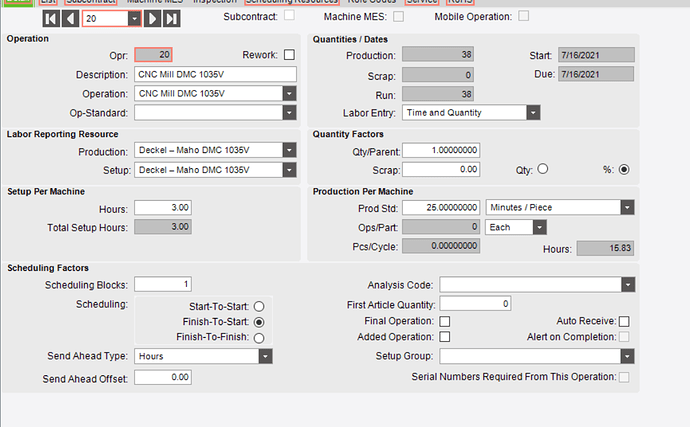
Task: Select the Qty scrap radio button
Action: point(543,169)
